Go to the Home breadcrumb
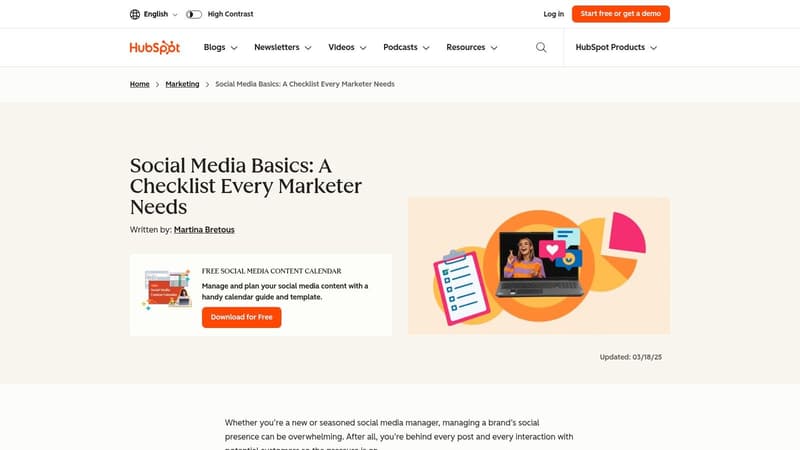This screenshot has width=800, height=450. [139, 84]
